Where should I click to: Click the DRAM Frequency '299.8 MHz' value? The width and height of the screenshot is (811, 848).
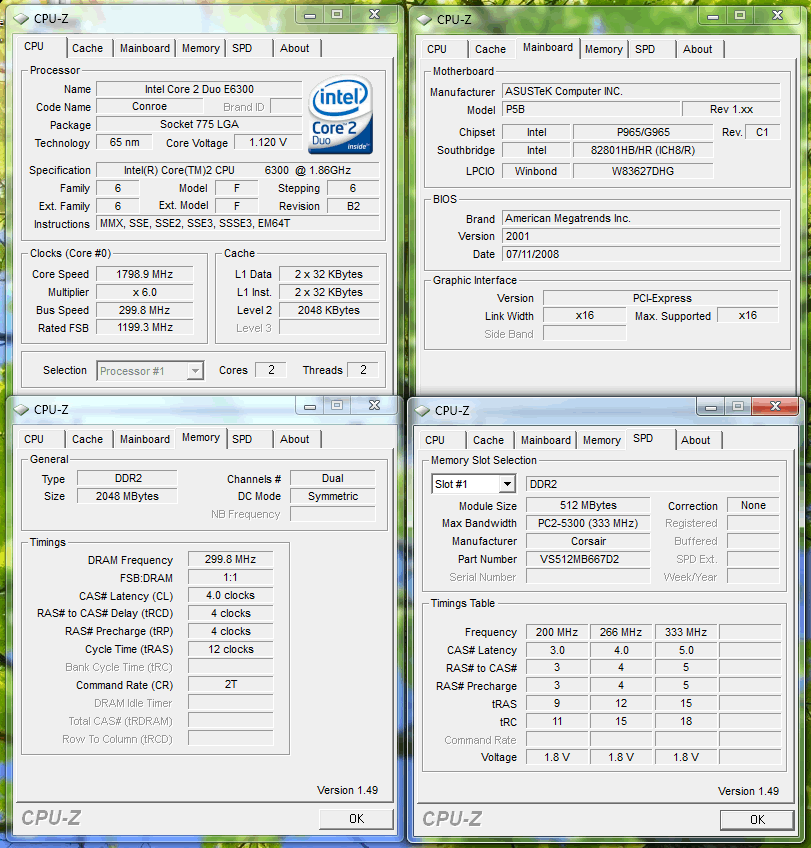[230, 559]
